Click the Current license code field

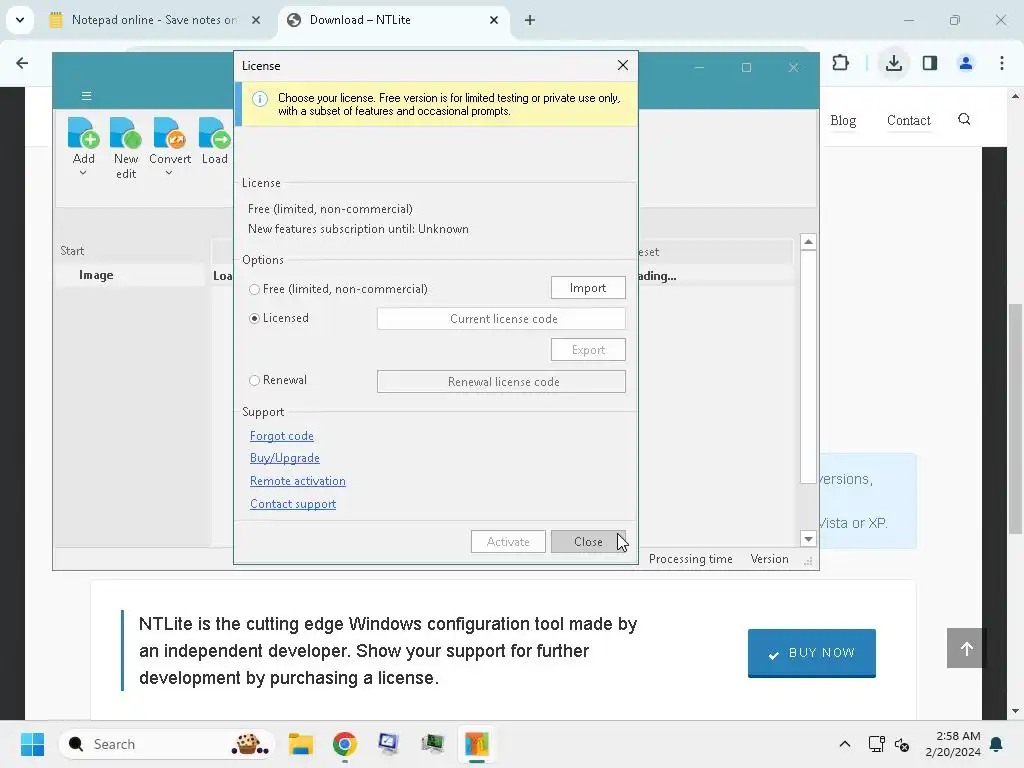point(501,319)
